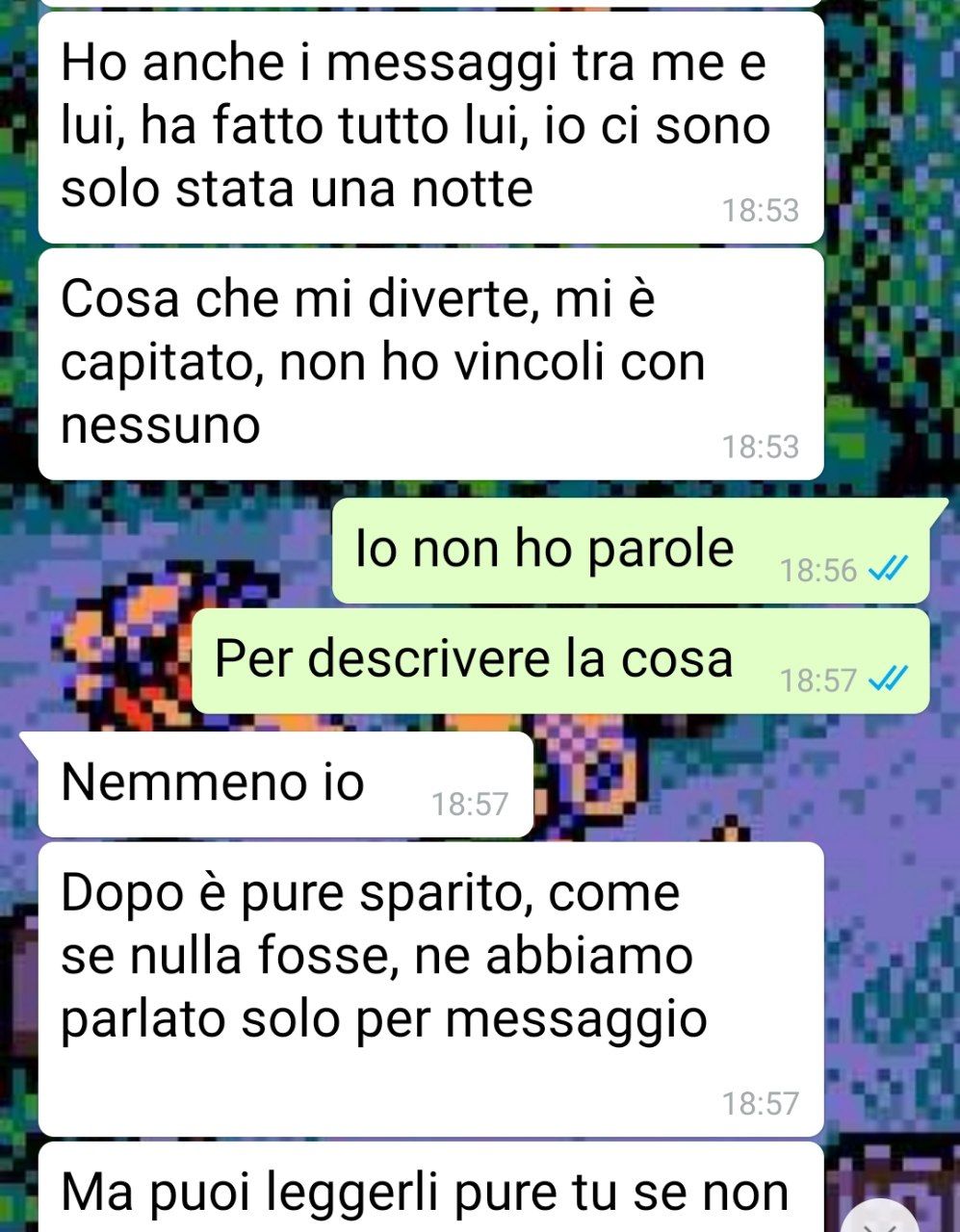Click the green bubble tail of 'Io non ho parole'
This screenshot has height=1232, width=960.
point(938,510)
